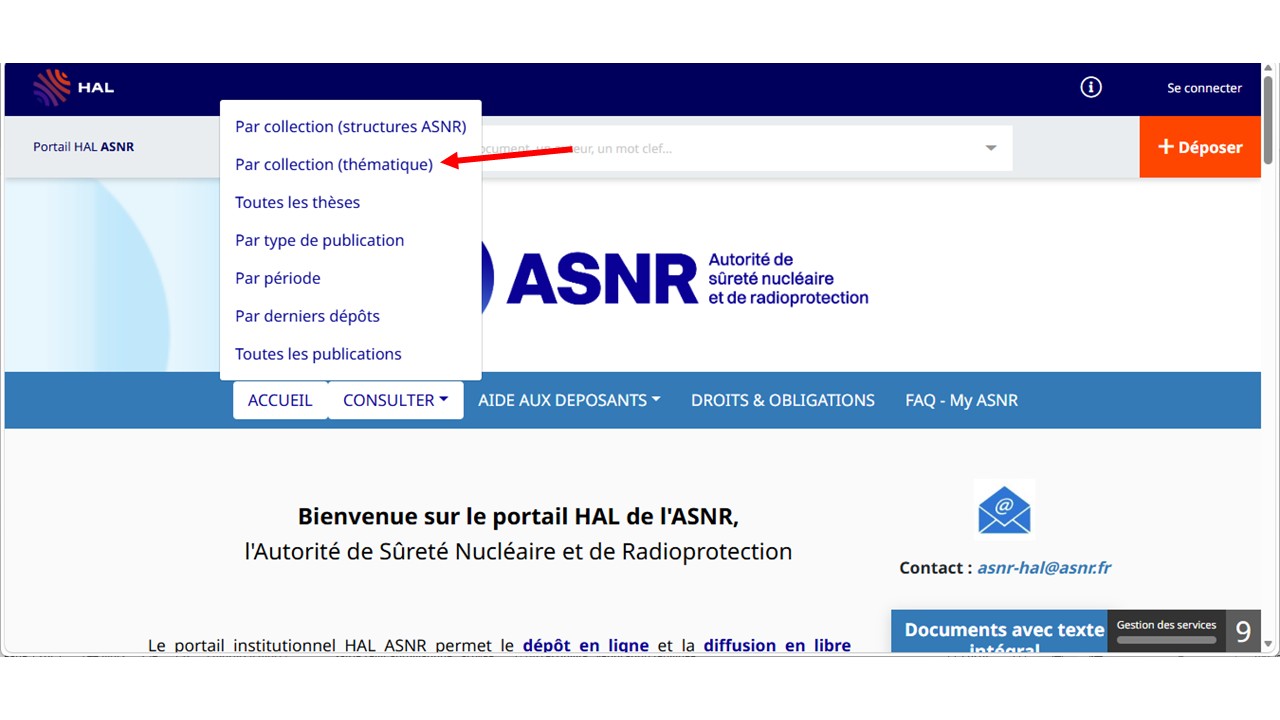Click the Contact label text

coord(935,568)
